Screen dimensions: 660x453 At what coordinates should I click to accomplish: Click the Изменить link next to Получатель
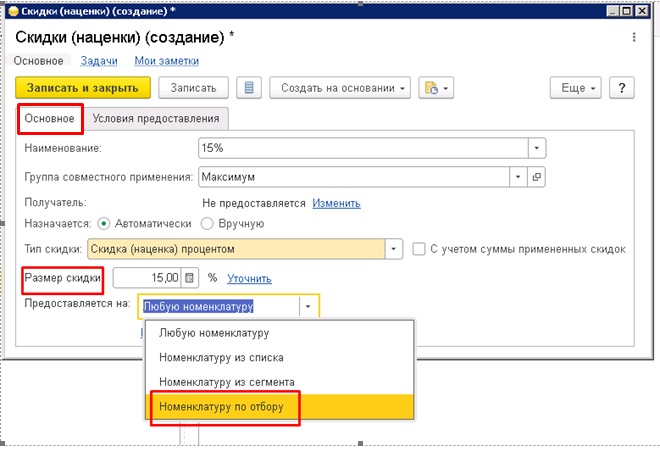tap(336, 203)
